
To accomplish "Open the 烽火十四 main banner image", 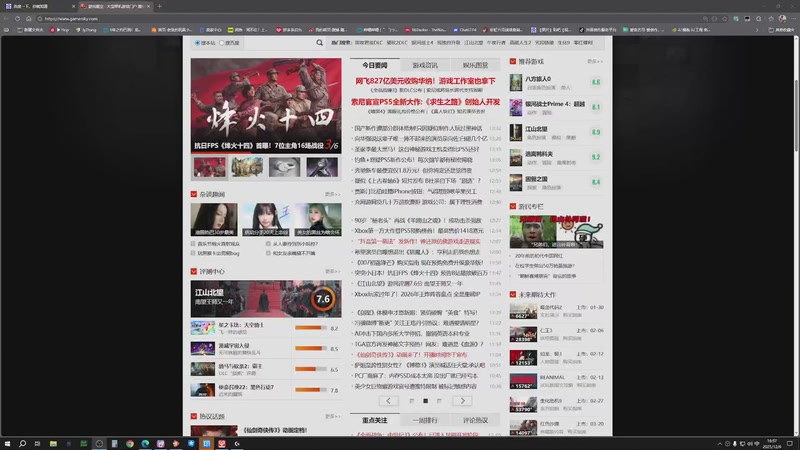I will [266, 105].
